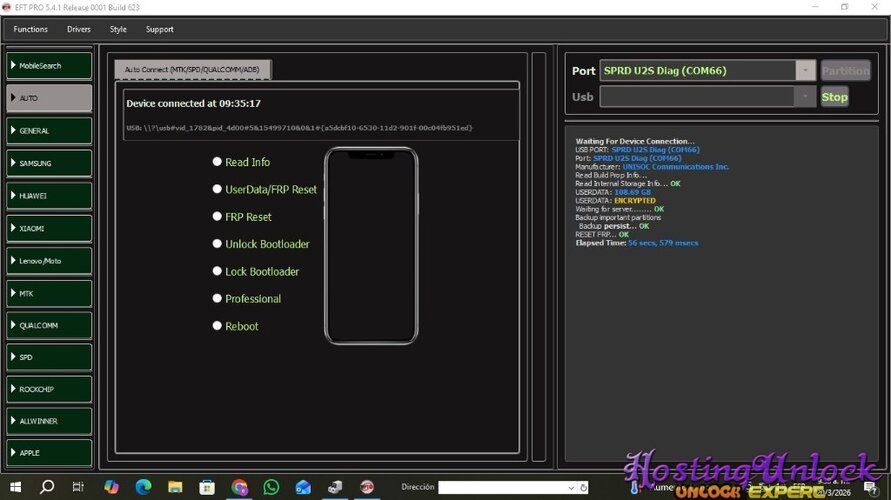The height and width of the screenshot is (500, 891).
Task: Choose the FRP Reset radio option
Action: [x=217, y=217]
